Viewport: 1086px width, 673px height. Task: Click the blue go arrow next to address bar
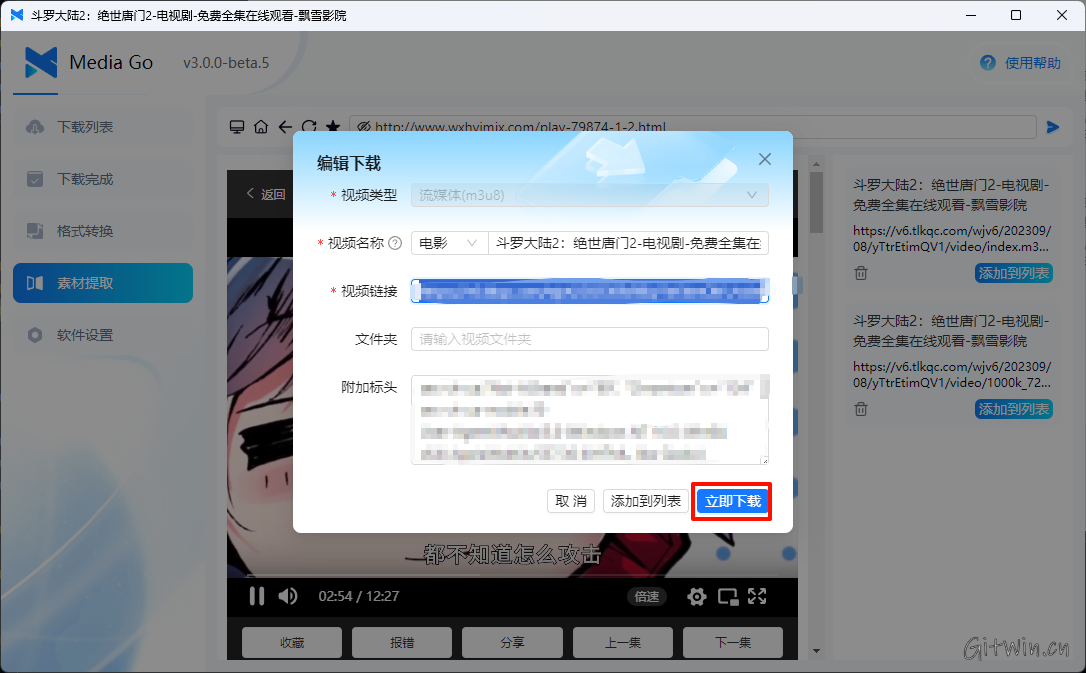1051,127
